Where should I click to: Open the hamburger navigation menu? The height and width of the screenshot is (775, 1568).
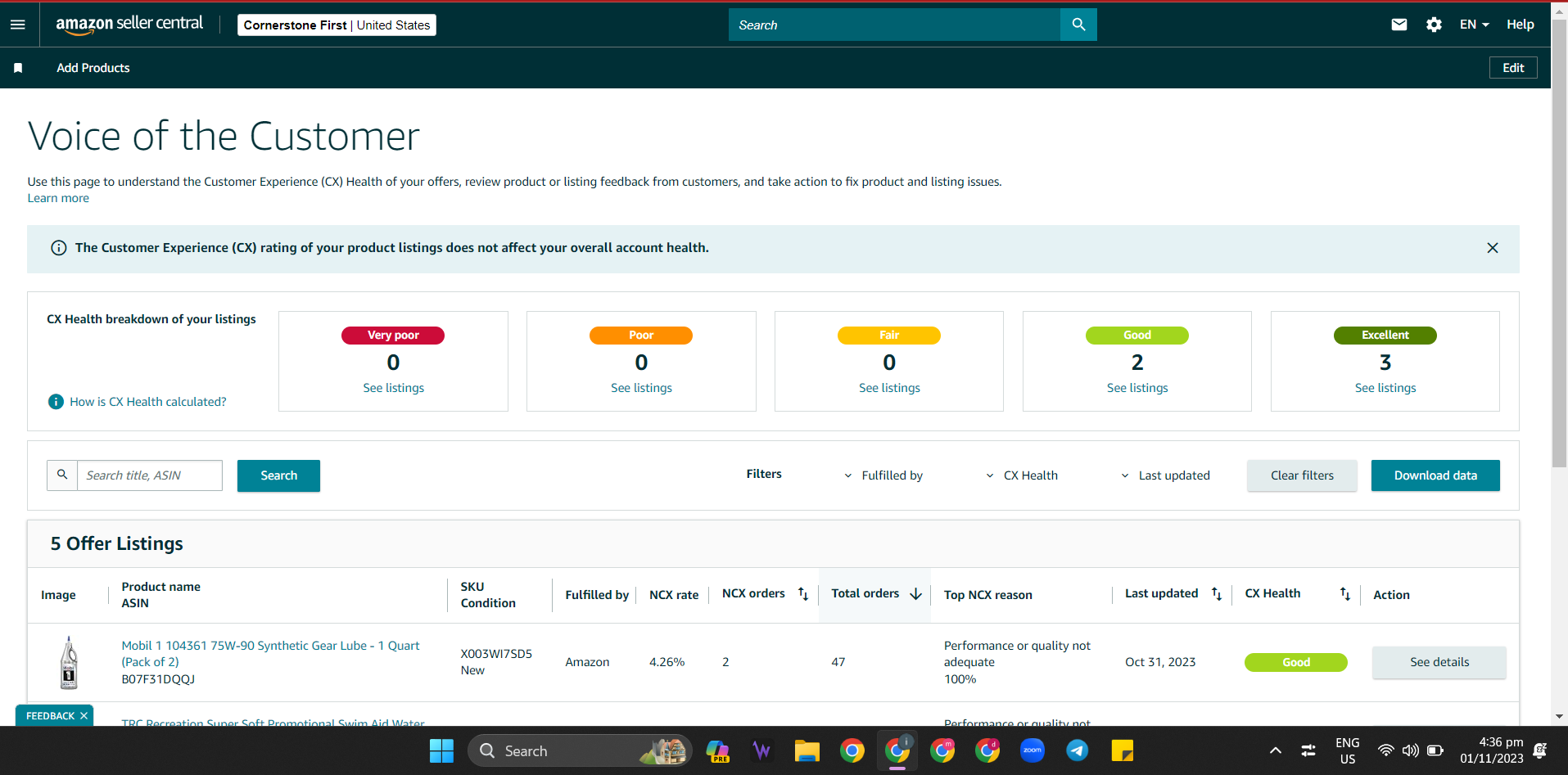point(17,25)
